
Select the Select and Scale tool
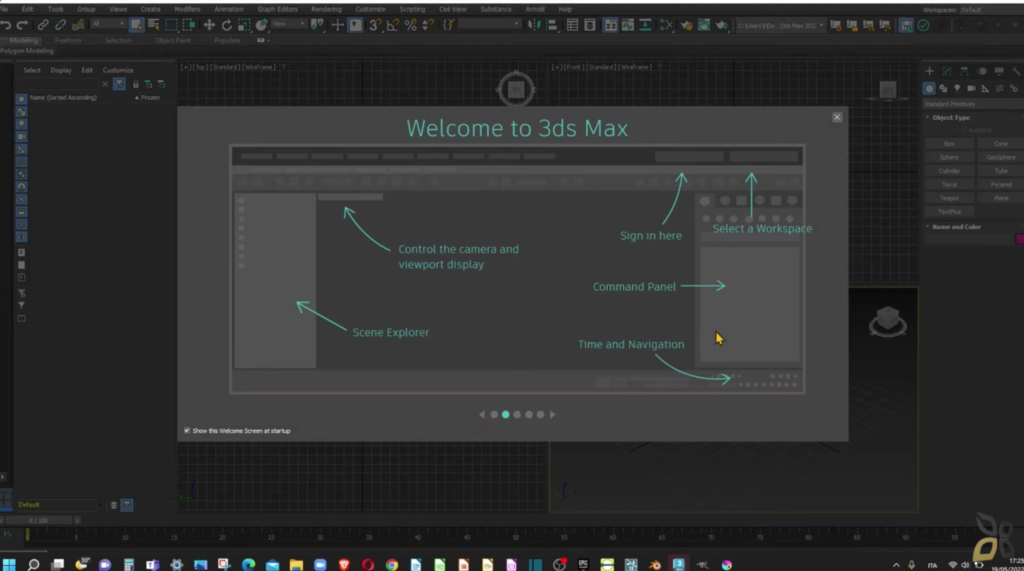(x=244, y=25)
